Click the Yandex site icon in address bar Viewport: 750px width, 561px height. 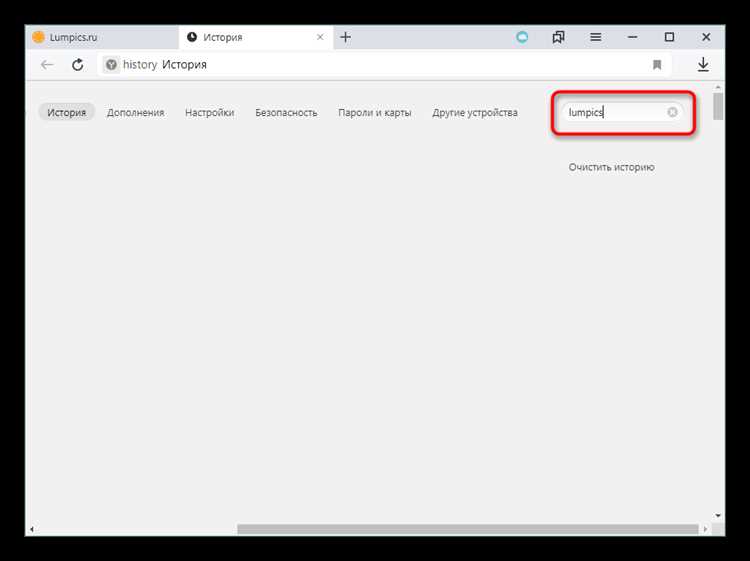pos(110,65)
